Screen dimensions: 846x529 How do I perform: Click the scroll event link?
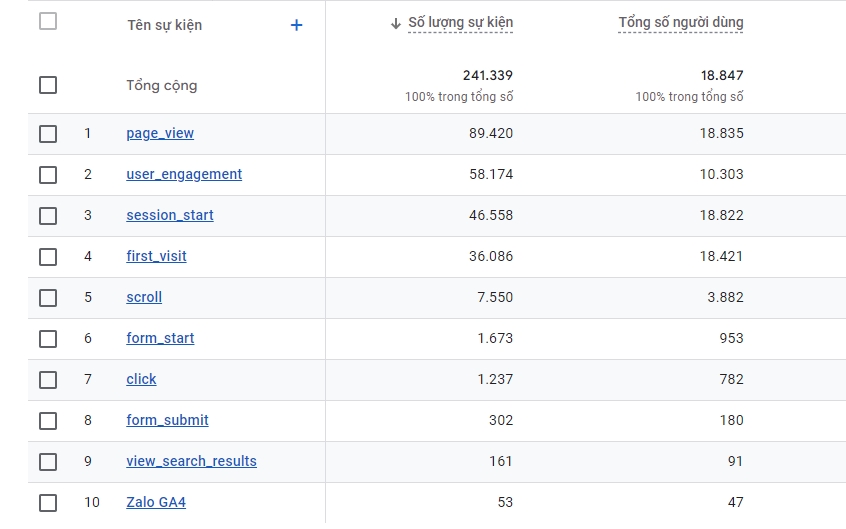point(144,298)
